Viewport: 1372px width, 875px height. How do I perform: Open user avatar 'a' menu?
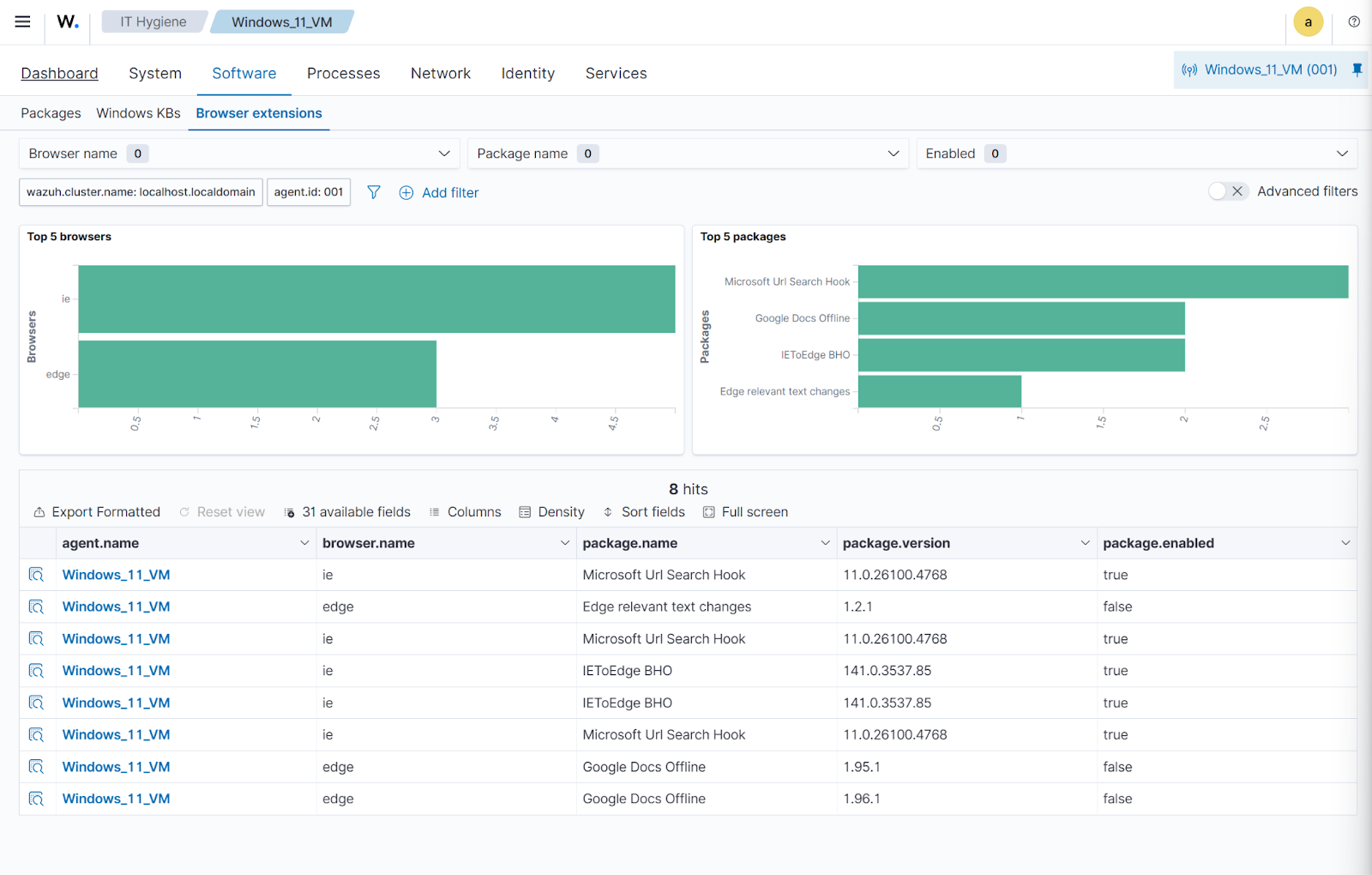pos(1308,22)
